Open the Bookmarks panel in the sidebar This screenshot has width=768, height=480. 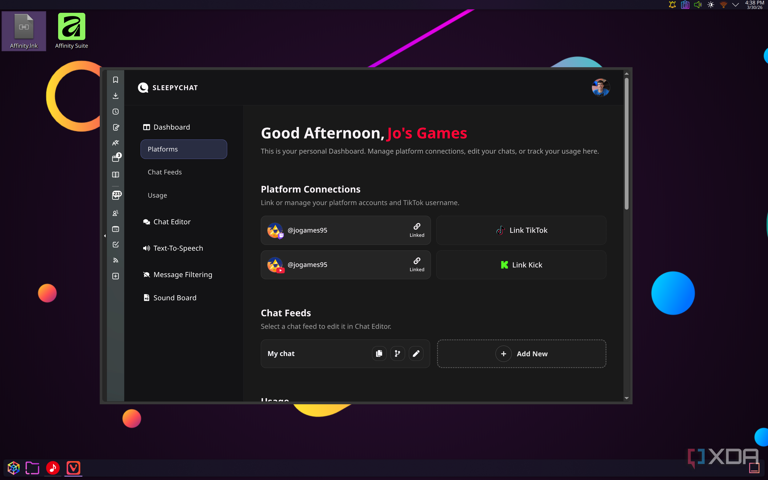(116, 80)
